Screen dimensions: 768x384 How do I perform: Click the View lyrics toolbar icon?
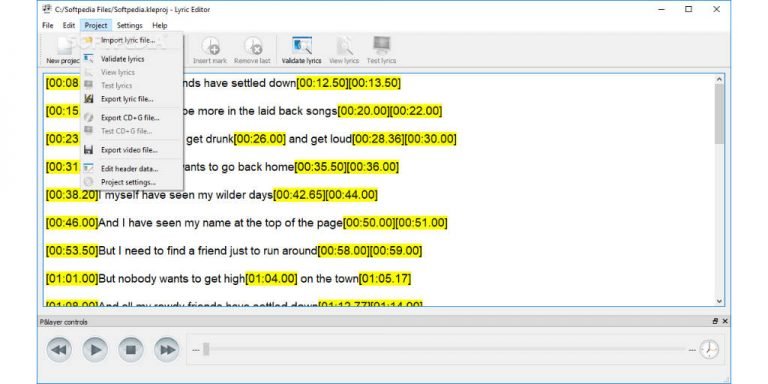(x=344, y=46)
